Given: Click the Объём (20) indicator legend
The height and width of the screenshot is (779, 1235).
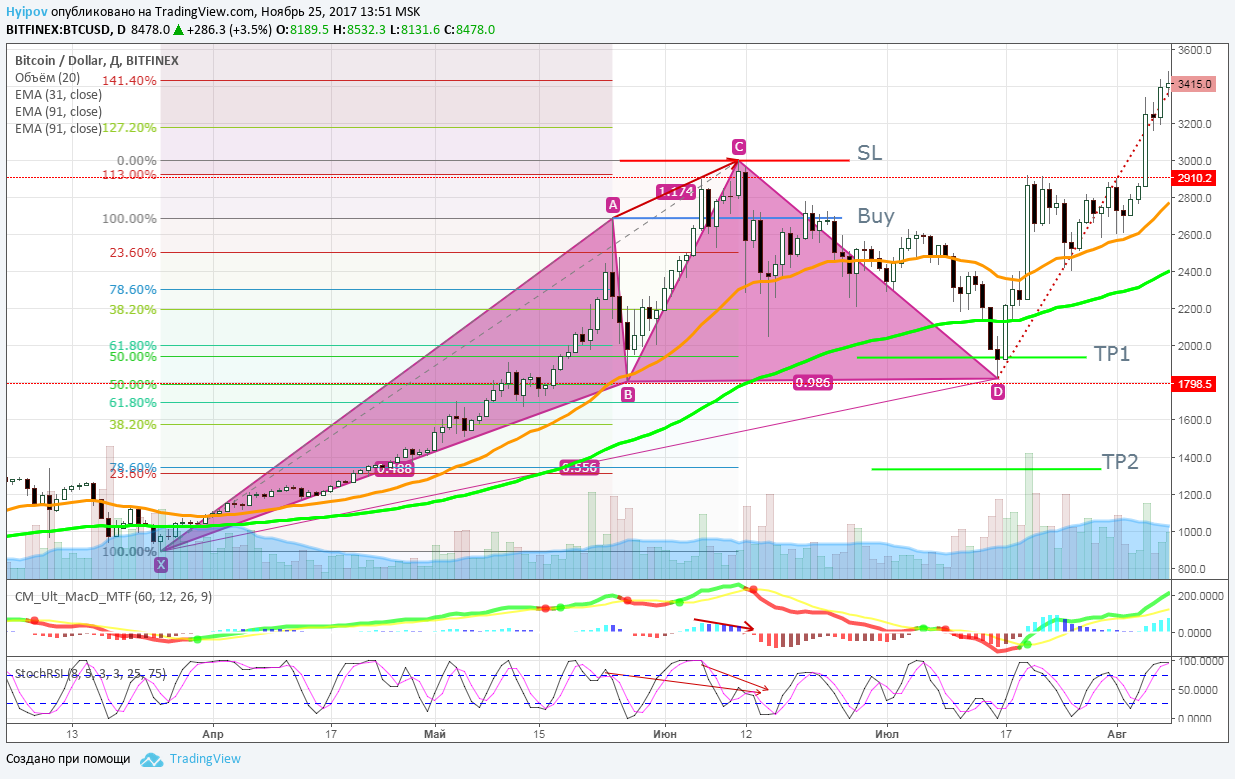Looking at the screenshot, I should pos(47,78).
